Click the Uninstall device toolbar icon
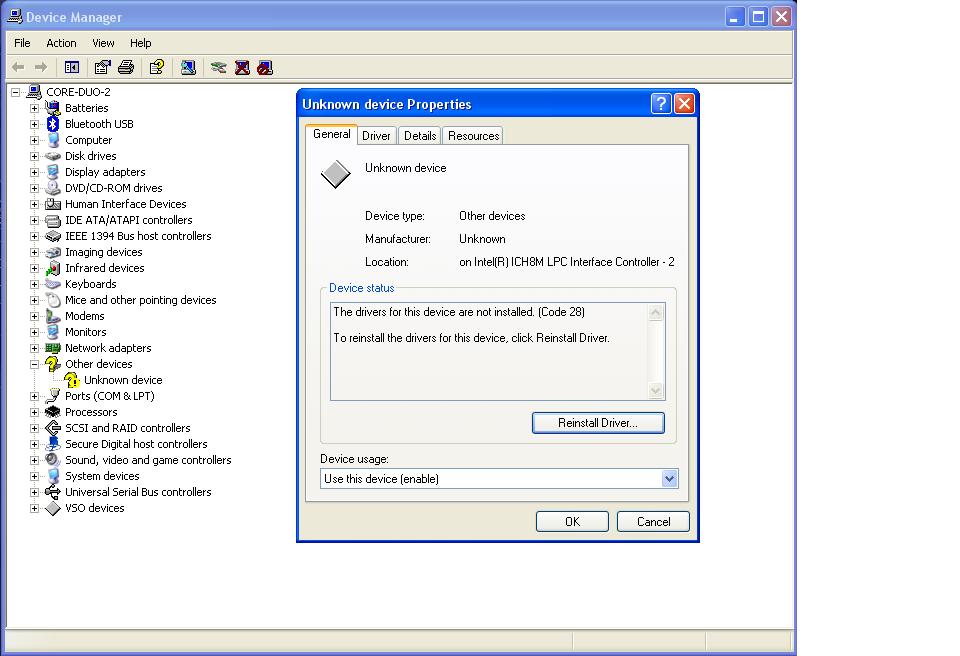 tap(242, 67)
